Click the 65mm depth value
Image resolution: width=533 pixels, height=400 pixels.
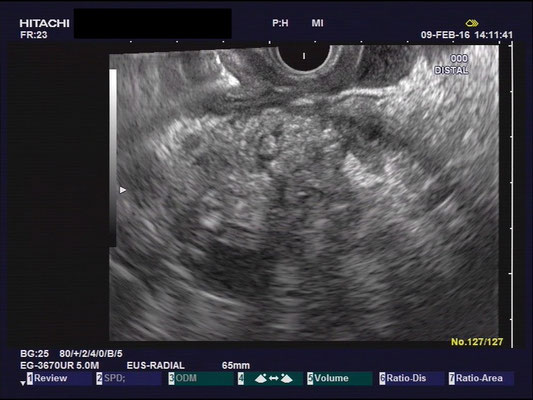coord(236,366)
